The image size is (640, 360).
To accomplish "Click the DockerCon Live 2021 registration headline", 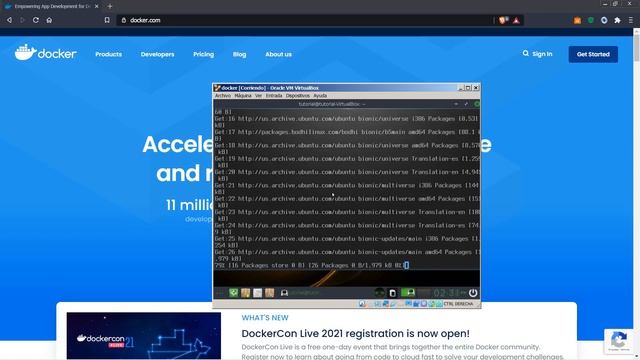I will 356,333.
